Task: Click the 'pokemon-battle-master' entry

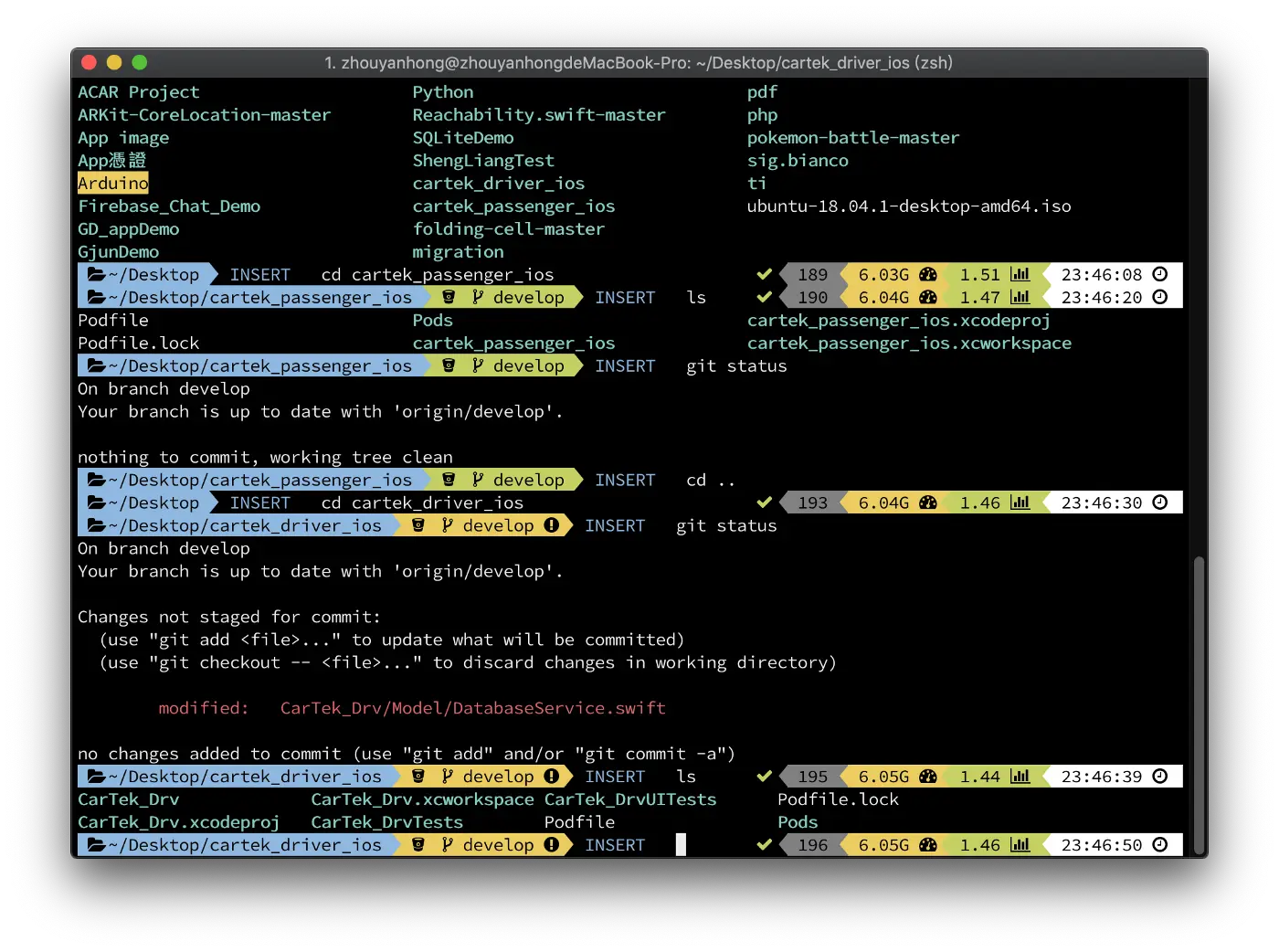Action: pyautogui.click(x=853, y=138)
